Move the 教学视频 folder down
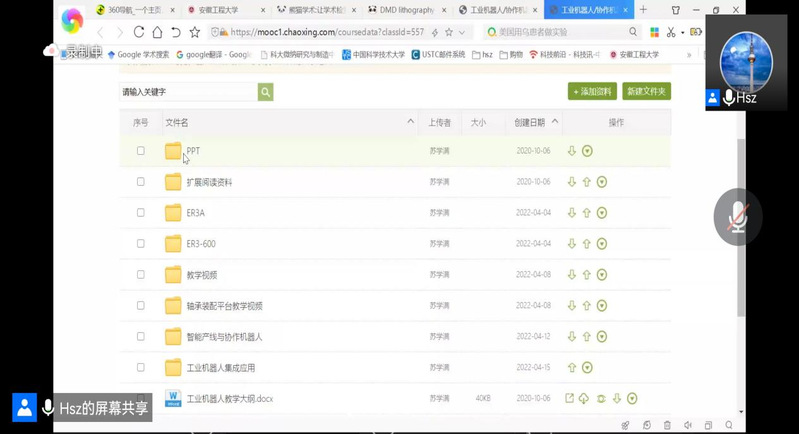This screenshot has width=799, height=434. coord(572,275)
